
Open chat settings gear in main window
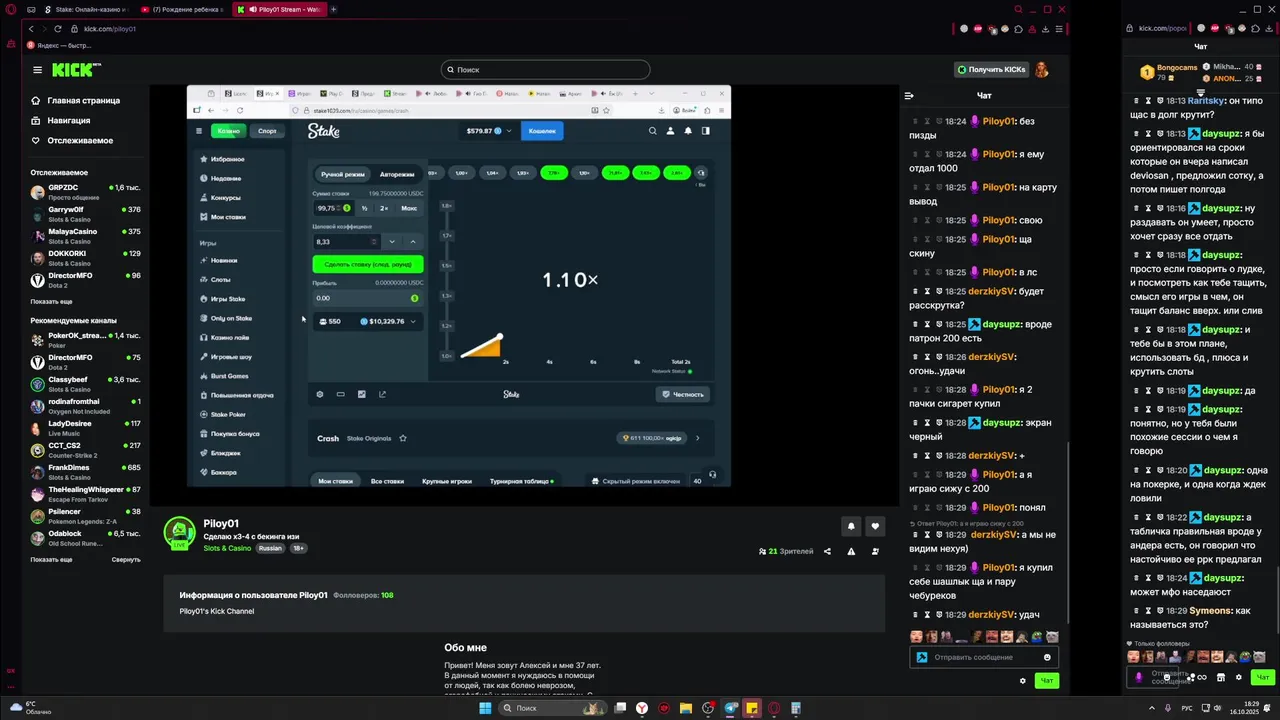point(1022,681)
